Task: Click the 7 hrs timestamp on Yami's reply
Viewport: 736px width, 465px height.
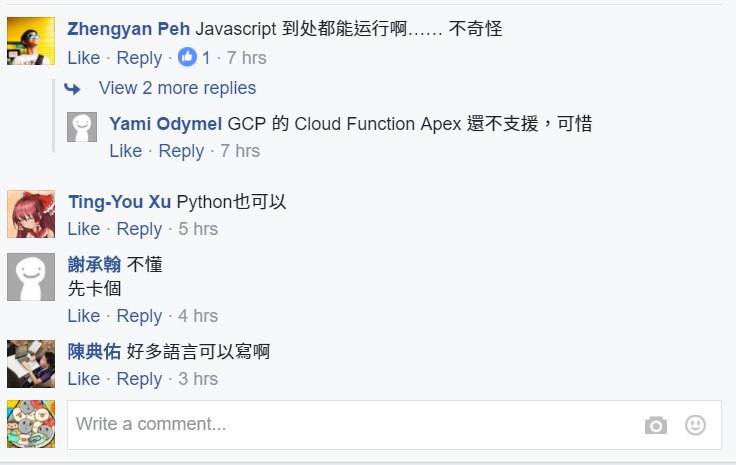Action: [240, 151]
